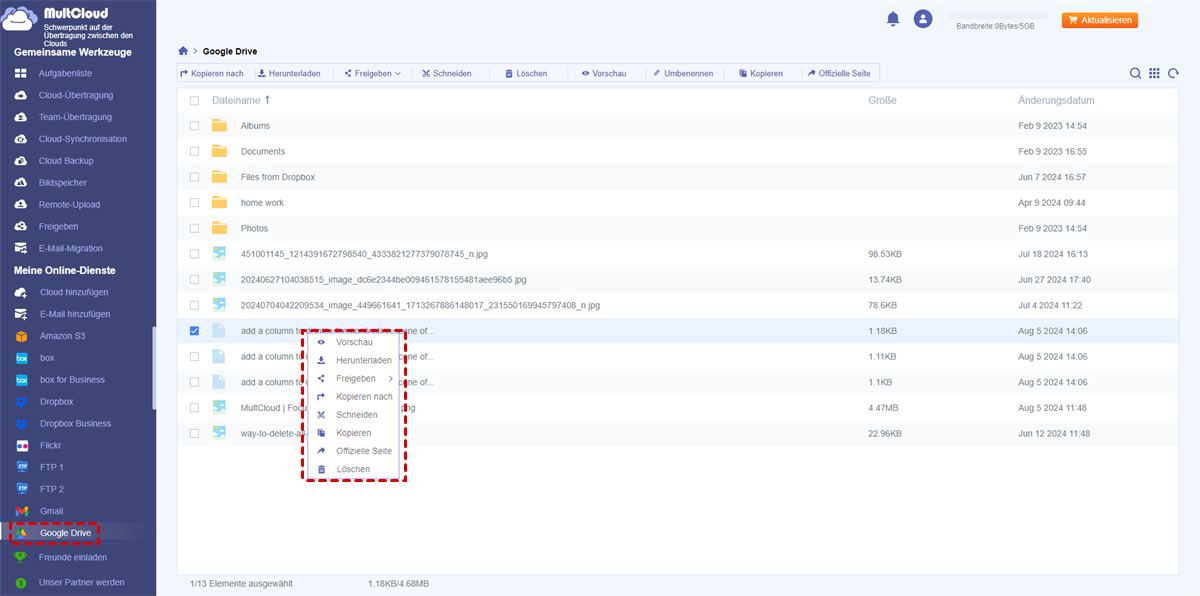The width and height of the screenshot is (1200, 596).
Task: Switch to grid view icon
Action: (1154, 73)
